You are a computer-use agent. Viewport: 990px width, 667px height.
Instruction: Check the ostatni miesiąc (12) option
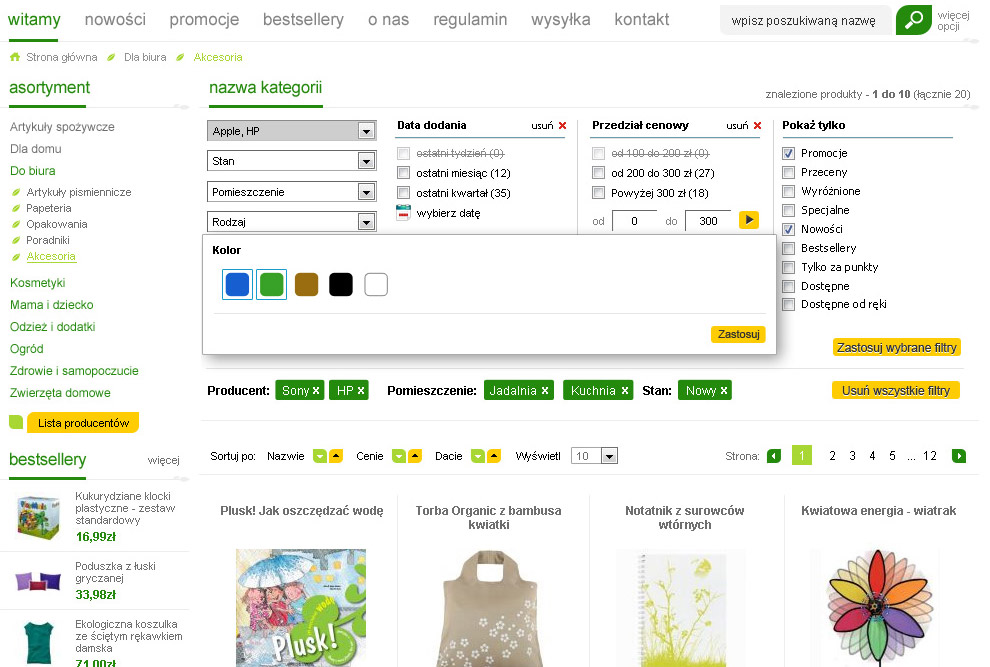point(404,174)
